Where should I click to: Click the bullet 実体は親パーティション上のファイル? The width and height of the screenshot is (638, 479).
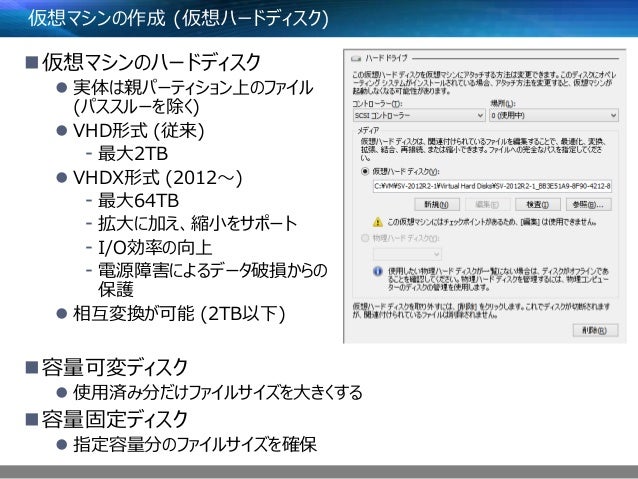pos(193,87)
